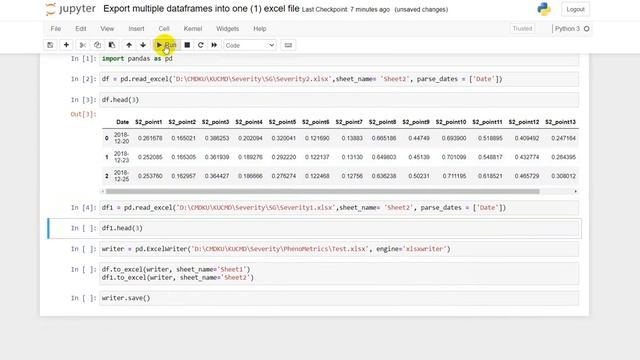Screen dimensions: 640x360
Task: Click the kernel idle circle indicator
Action: (587, 29)
